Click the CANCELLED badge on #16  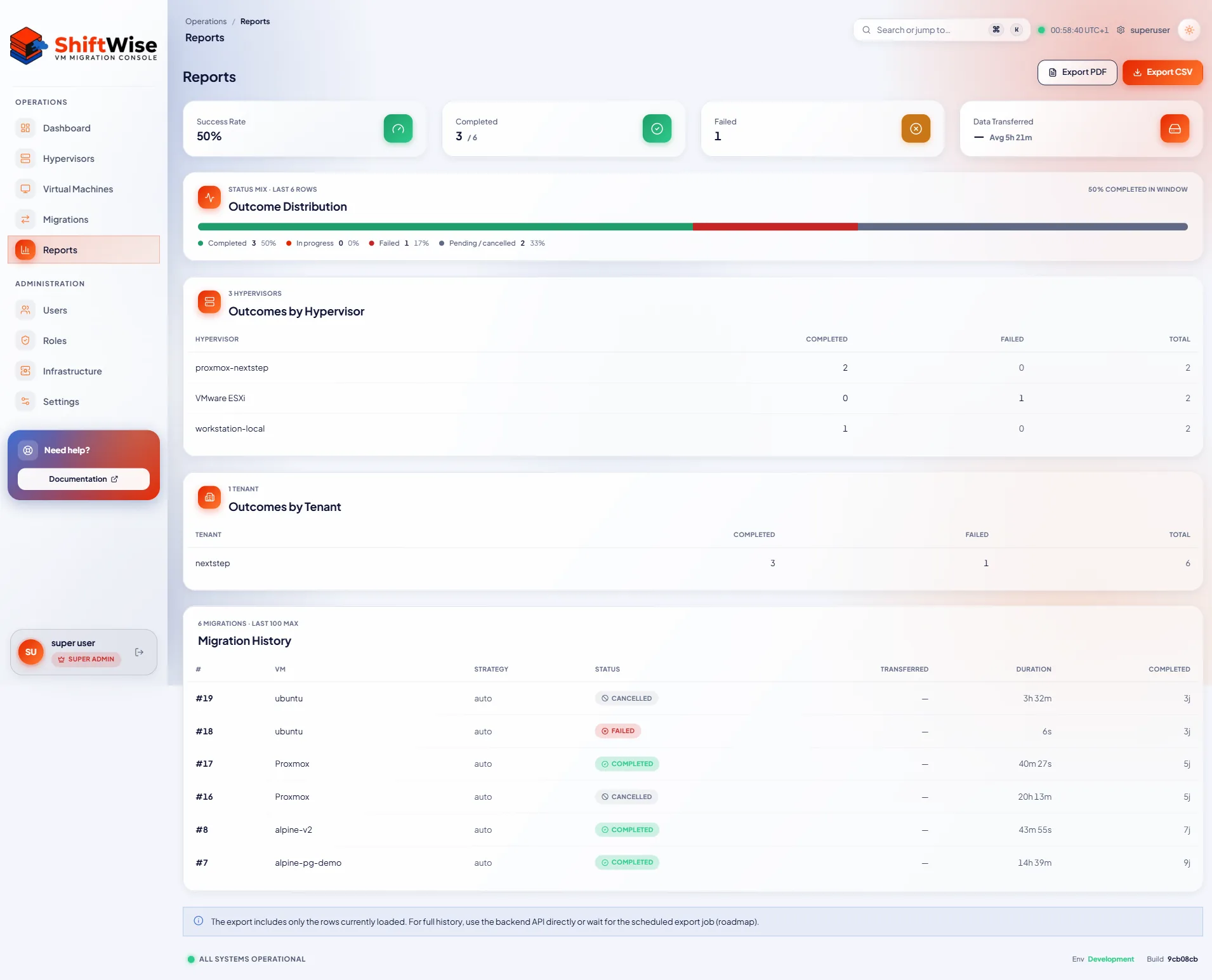coord(626,797)
